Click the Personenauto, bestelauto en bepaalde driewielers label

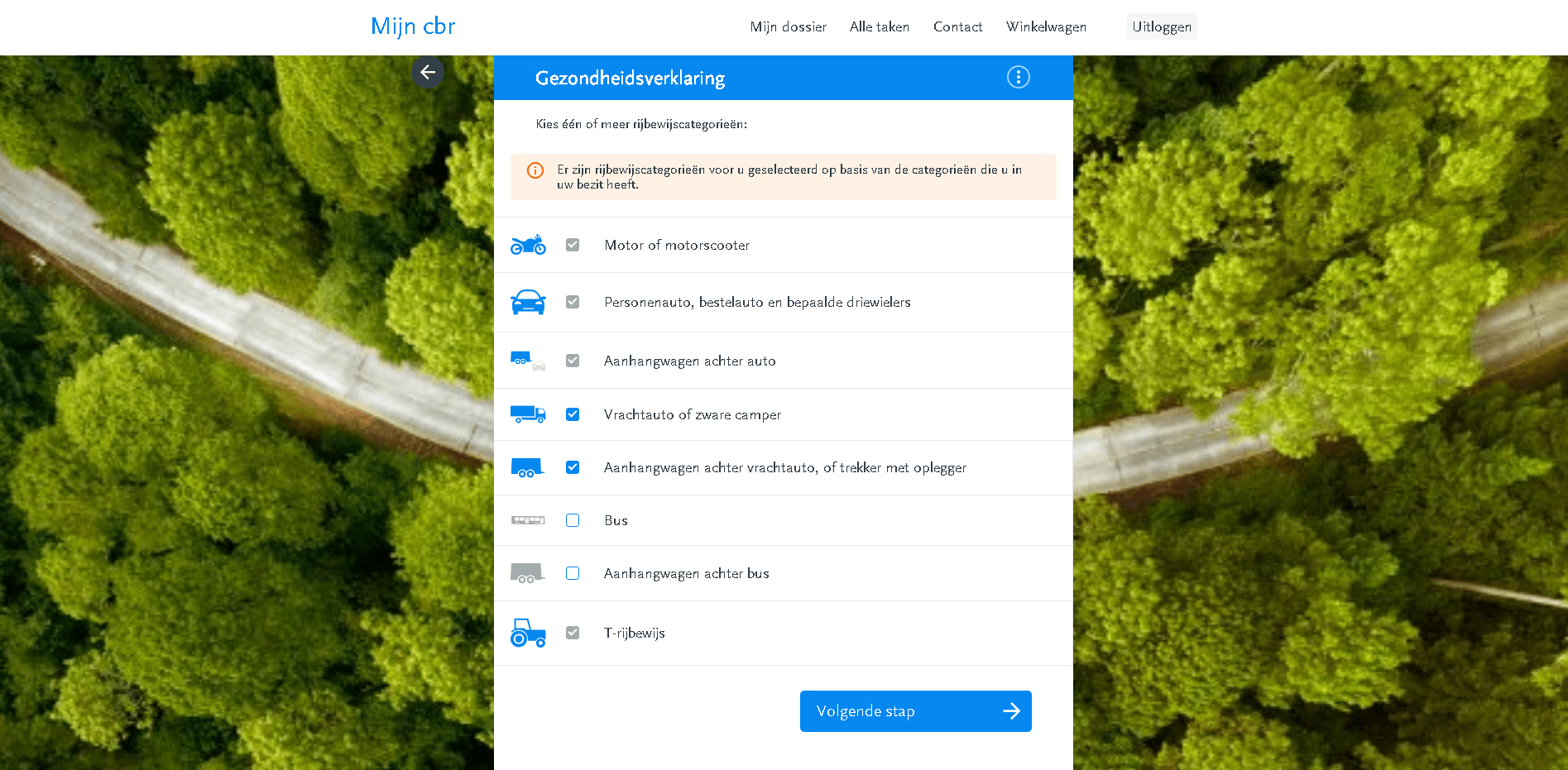pyautogui.click(x=757, y=302)
